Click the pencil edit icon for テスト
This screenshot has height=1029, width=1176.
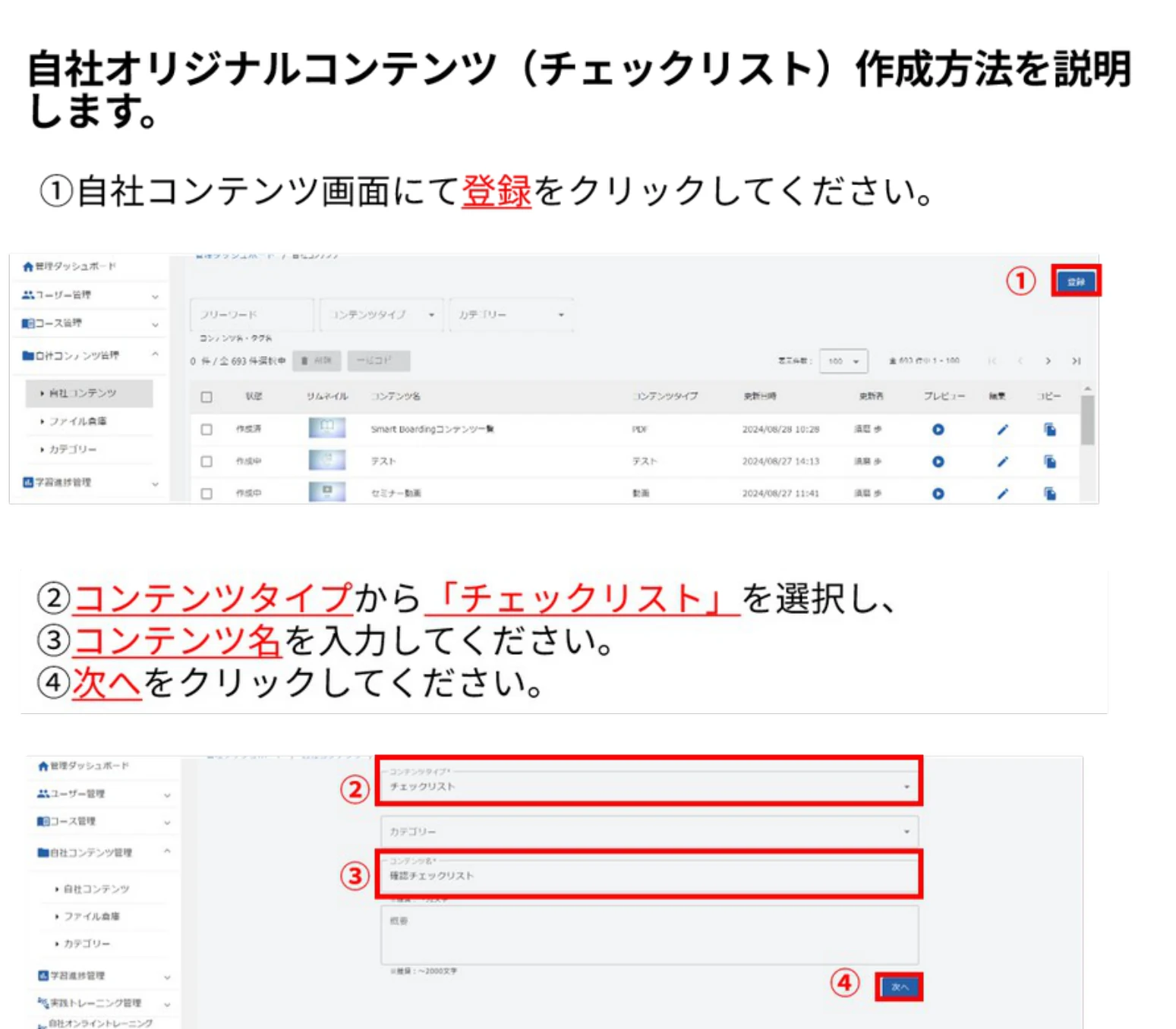pyautogui.click(x=1002, y=461)
